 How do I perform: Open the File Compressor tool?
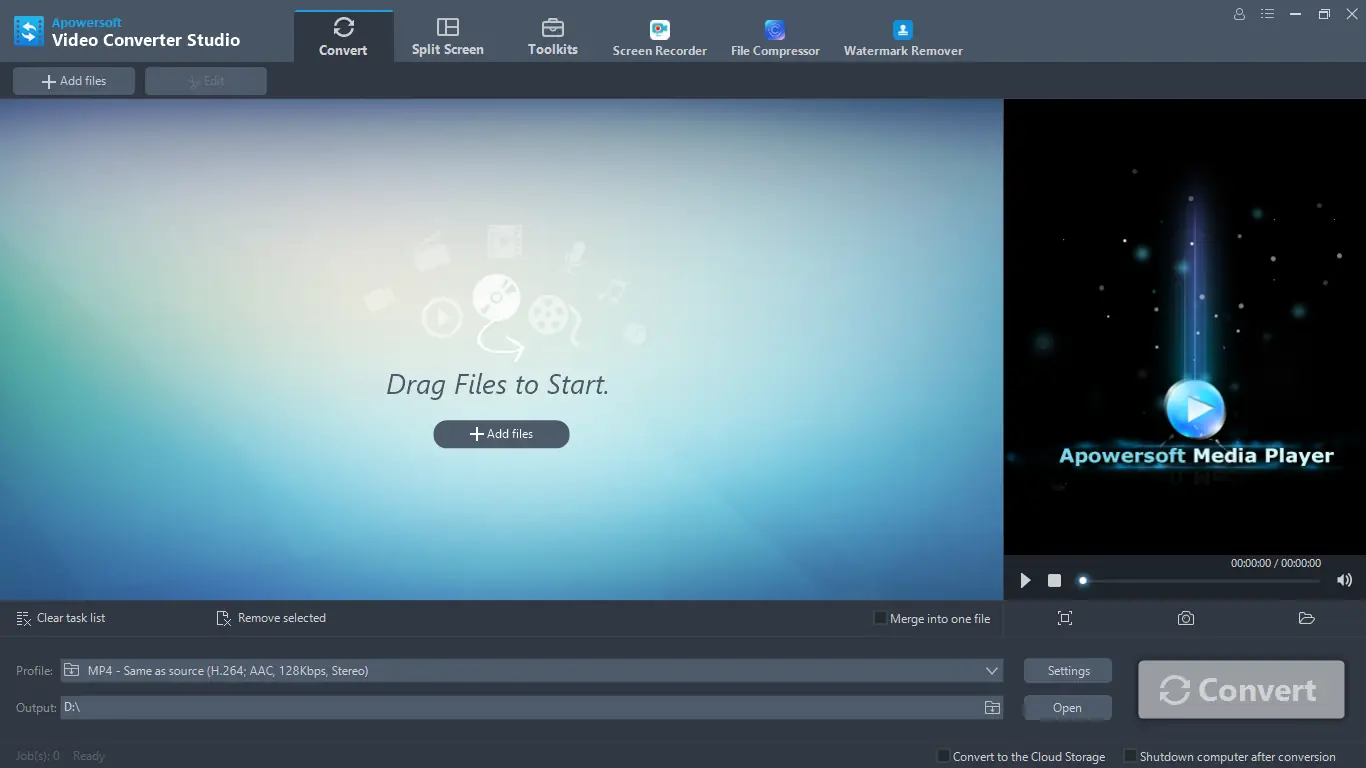click(x=775, y=37)
